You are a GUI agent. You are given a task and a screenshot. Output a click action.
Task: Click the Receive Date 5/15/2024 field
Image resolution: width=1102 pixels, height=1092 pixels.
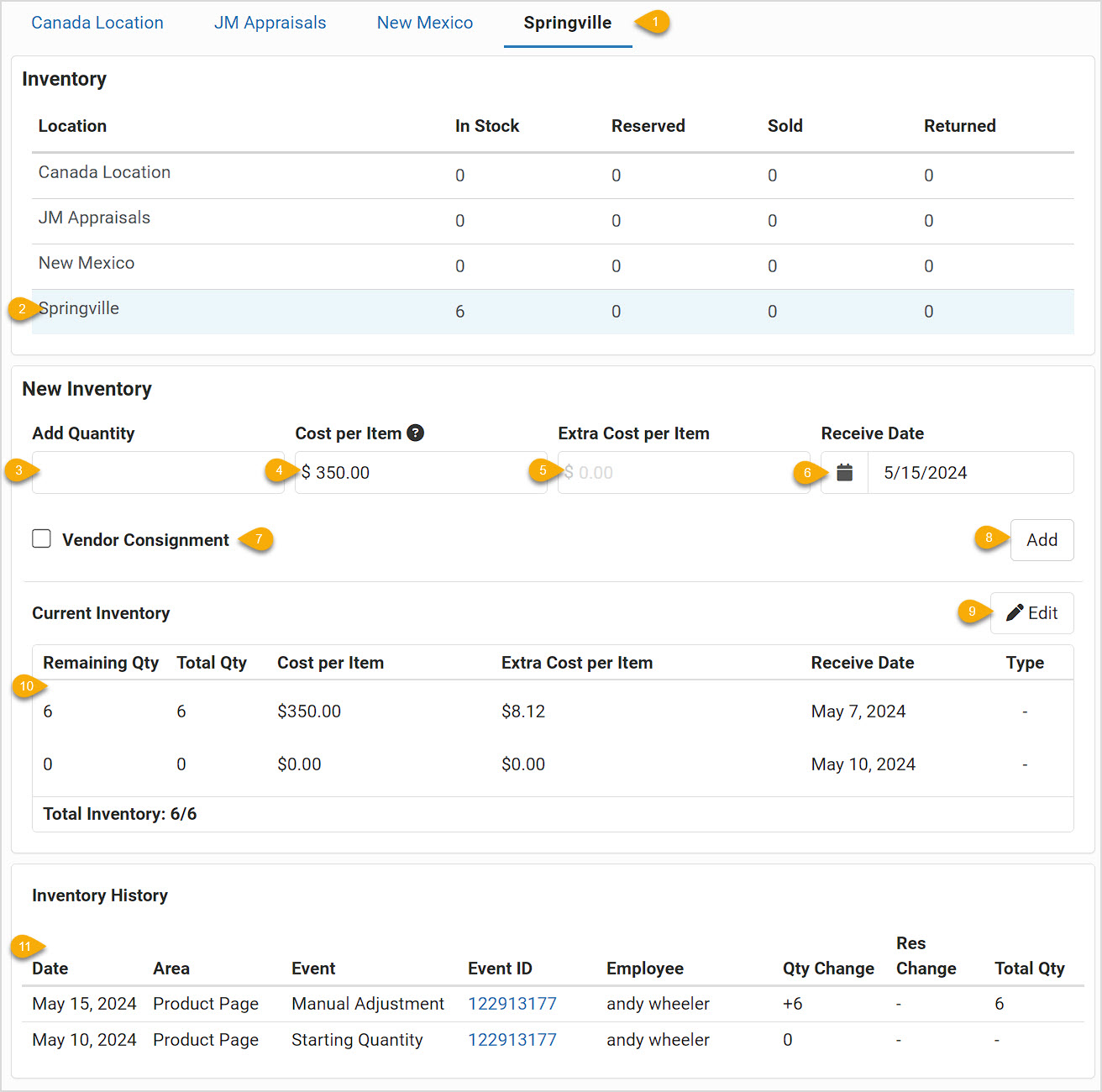pyautogui.click(x=970, y=472)
